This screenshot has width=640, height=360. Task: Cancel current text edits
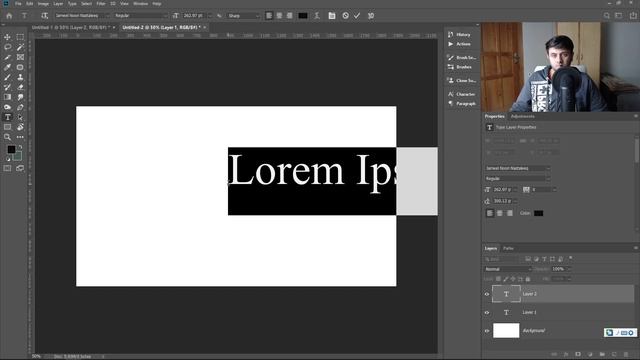coord(345,16)
